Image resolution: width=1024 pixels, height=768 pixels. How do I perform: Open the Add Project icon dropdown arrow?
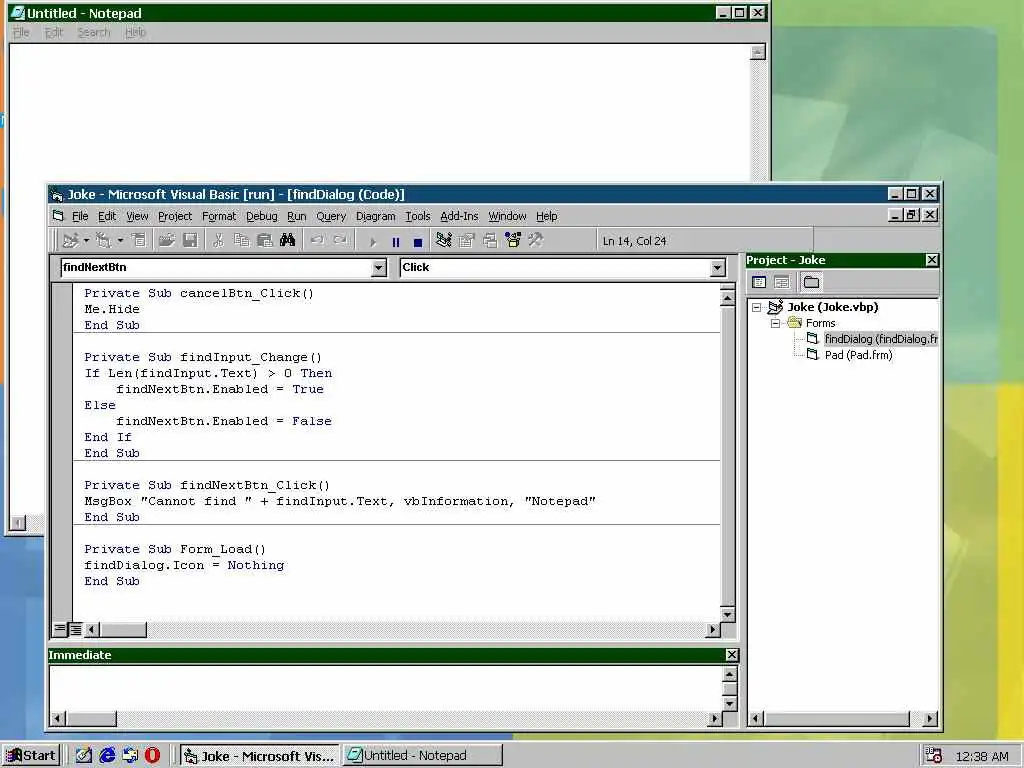pos(86,241)
